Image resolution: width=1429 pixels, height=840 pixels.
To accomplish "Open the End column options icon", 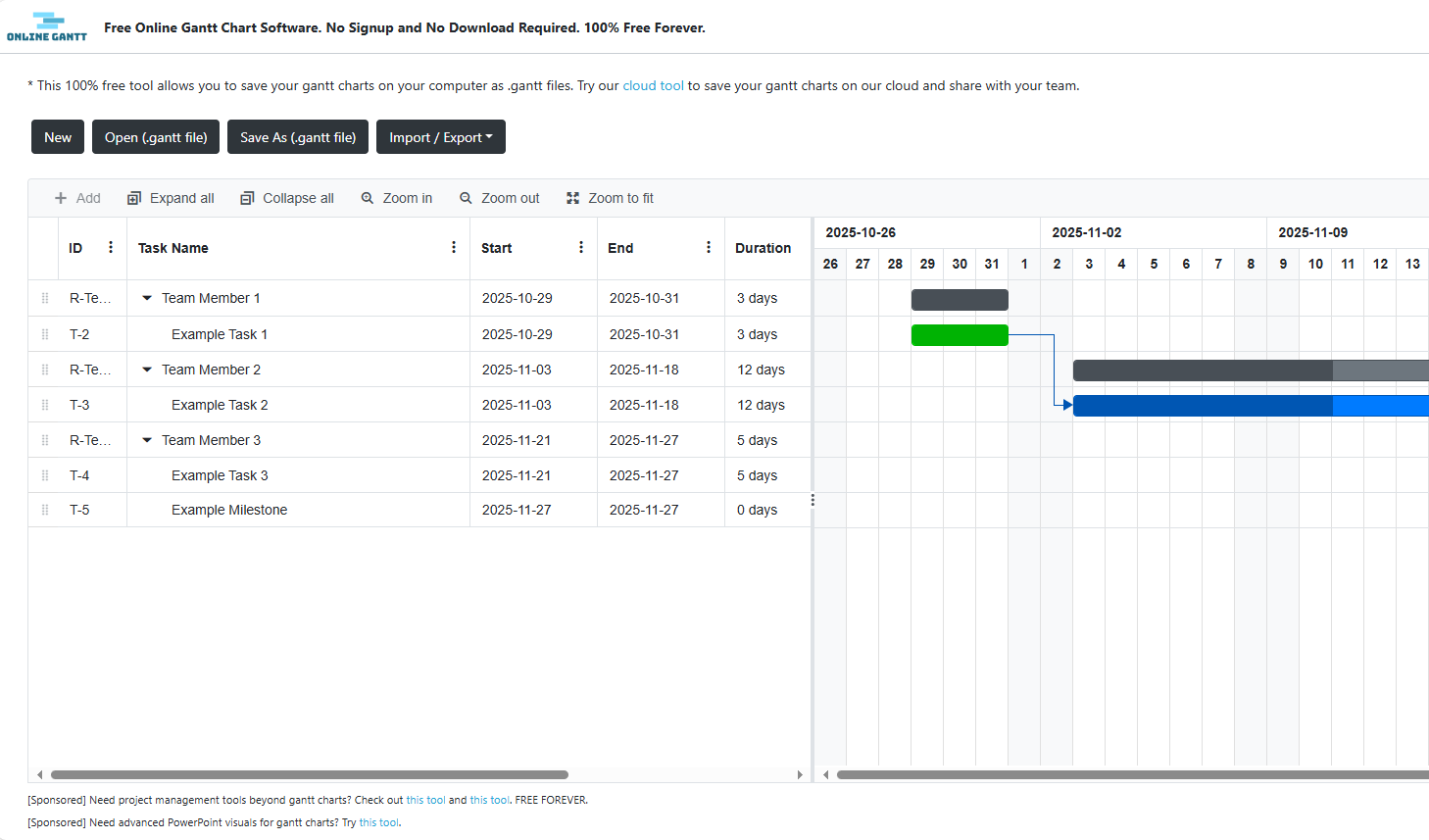I will coord(708,247).
